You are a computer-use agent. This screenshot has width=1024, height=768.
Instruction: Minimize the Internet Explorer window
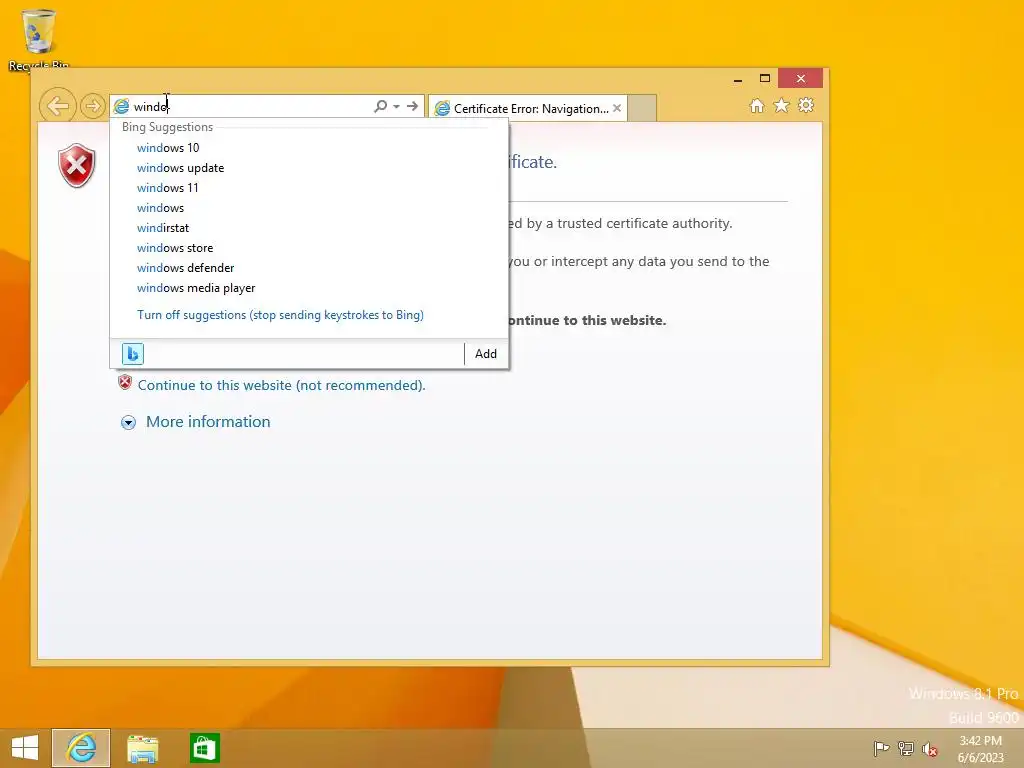tap(738, 79)
